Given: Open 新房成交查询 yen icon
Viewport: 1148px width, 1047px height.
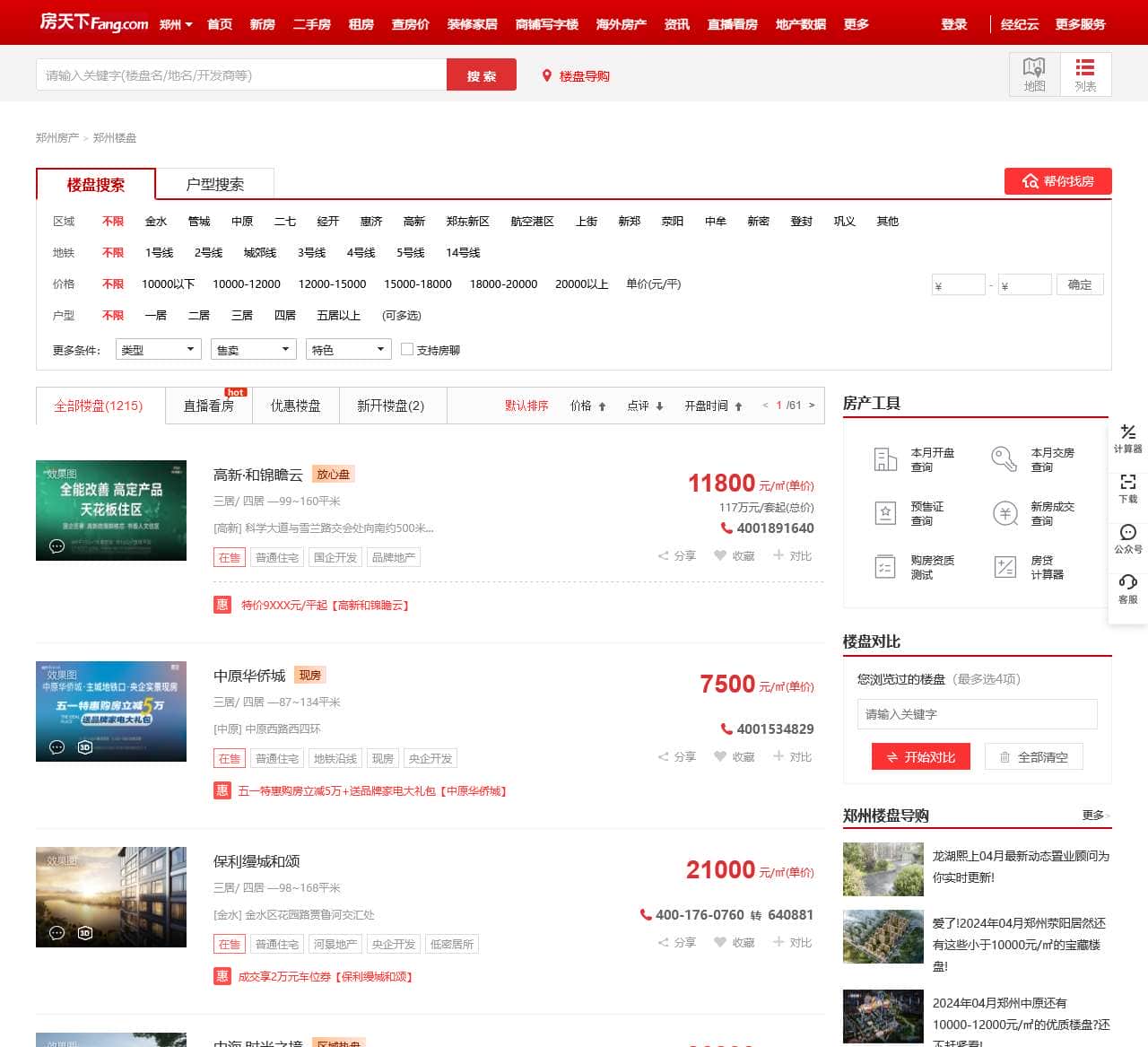Looking at the screenshot, I should 1005,513.
